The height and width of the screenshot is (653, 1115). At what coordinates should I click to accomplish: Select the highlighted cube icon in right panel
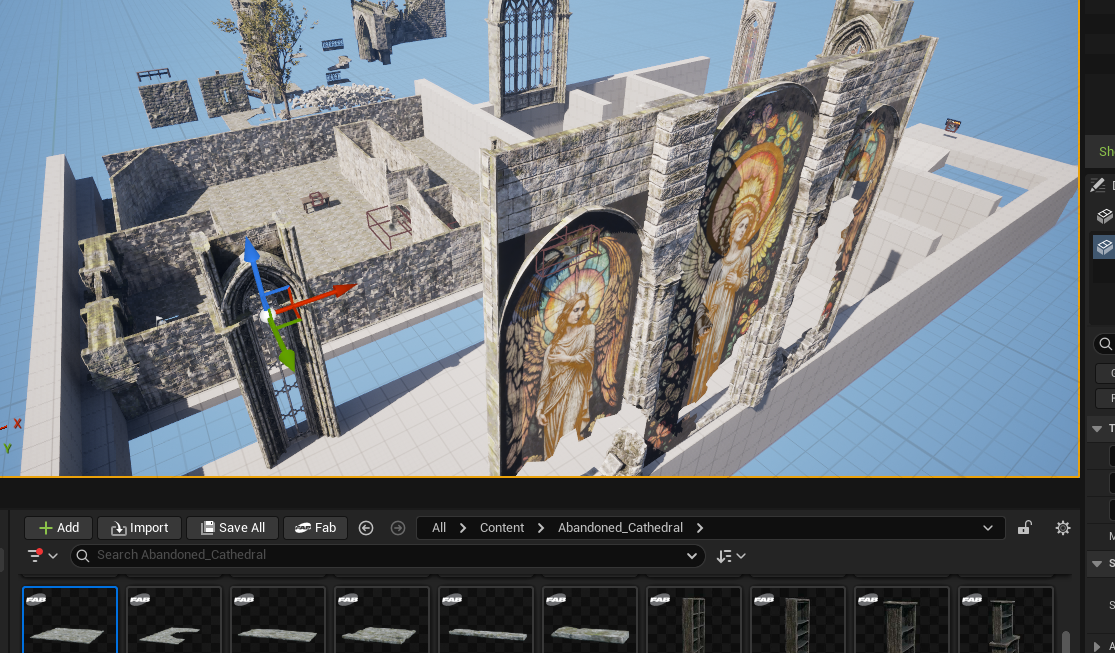pos(1104,247)
